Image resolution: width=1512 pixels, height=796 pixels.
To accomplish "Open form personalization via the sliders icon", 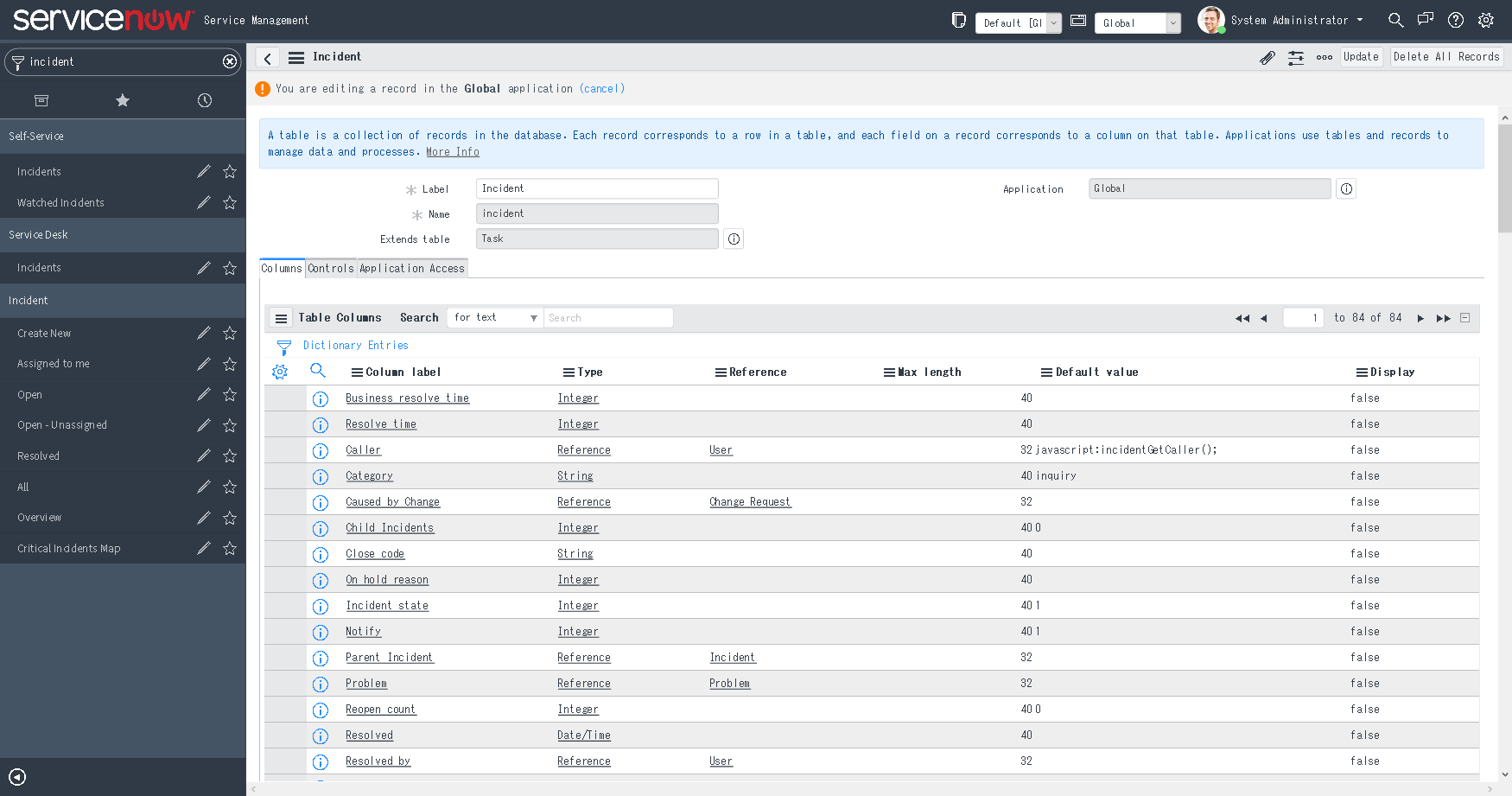I will click(1296, 57).
